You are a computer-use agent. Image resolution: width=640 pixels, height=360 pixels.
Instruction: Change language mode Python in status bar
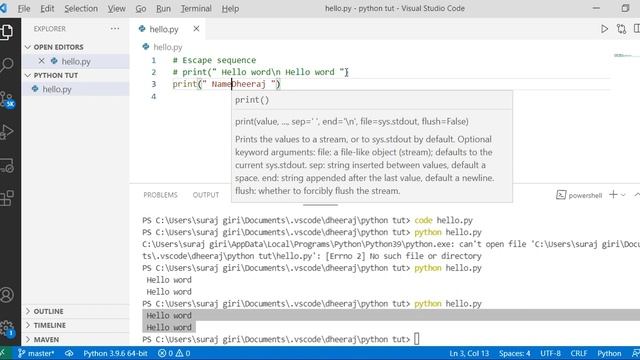pyautogui.click(x=609, y=353)
